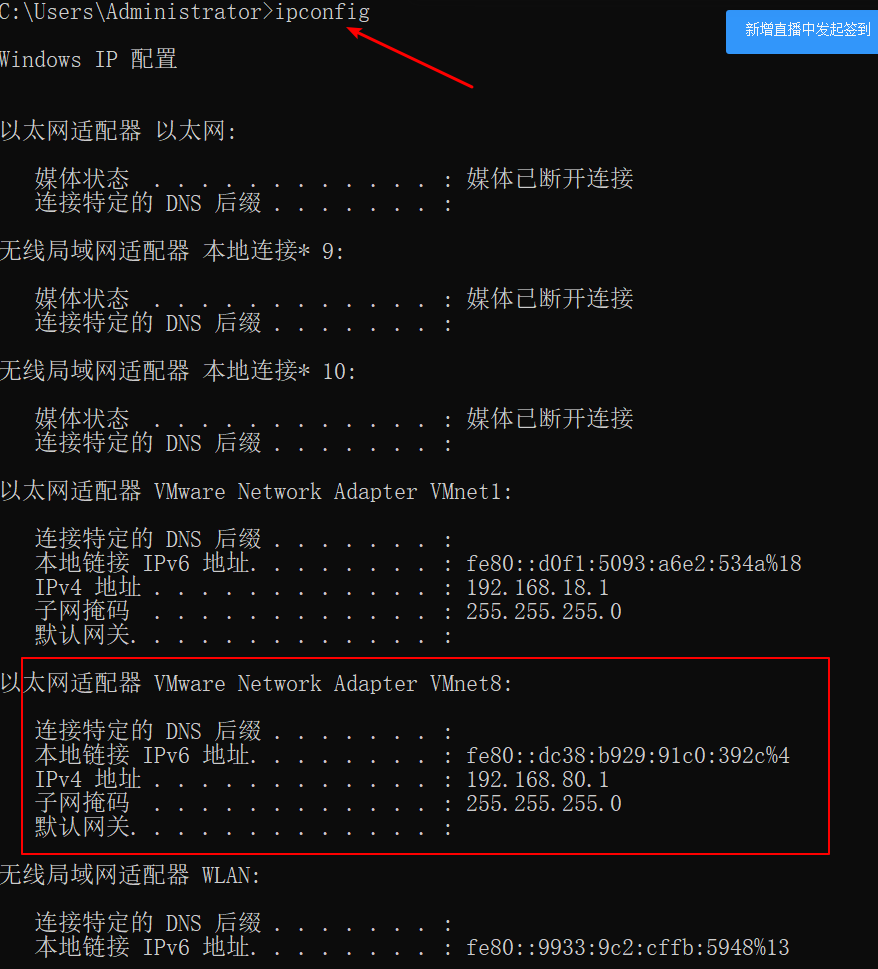Click the VMnet8 subnet mask value
The image size is (878, 969).
[543, 803]
